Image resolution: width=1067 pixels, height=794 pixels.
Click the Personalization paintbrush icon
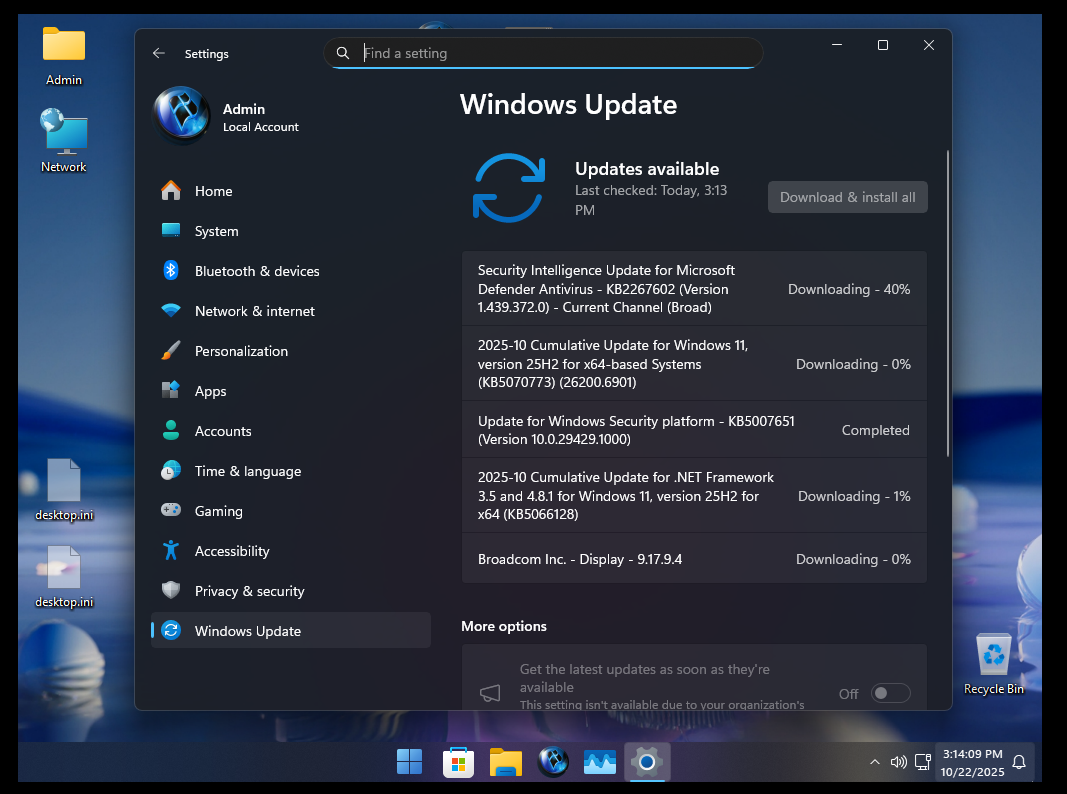tap(171, 350)
